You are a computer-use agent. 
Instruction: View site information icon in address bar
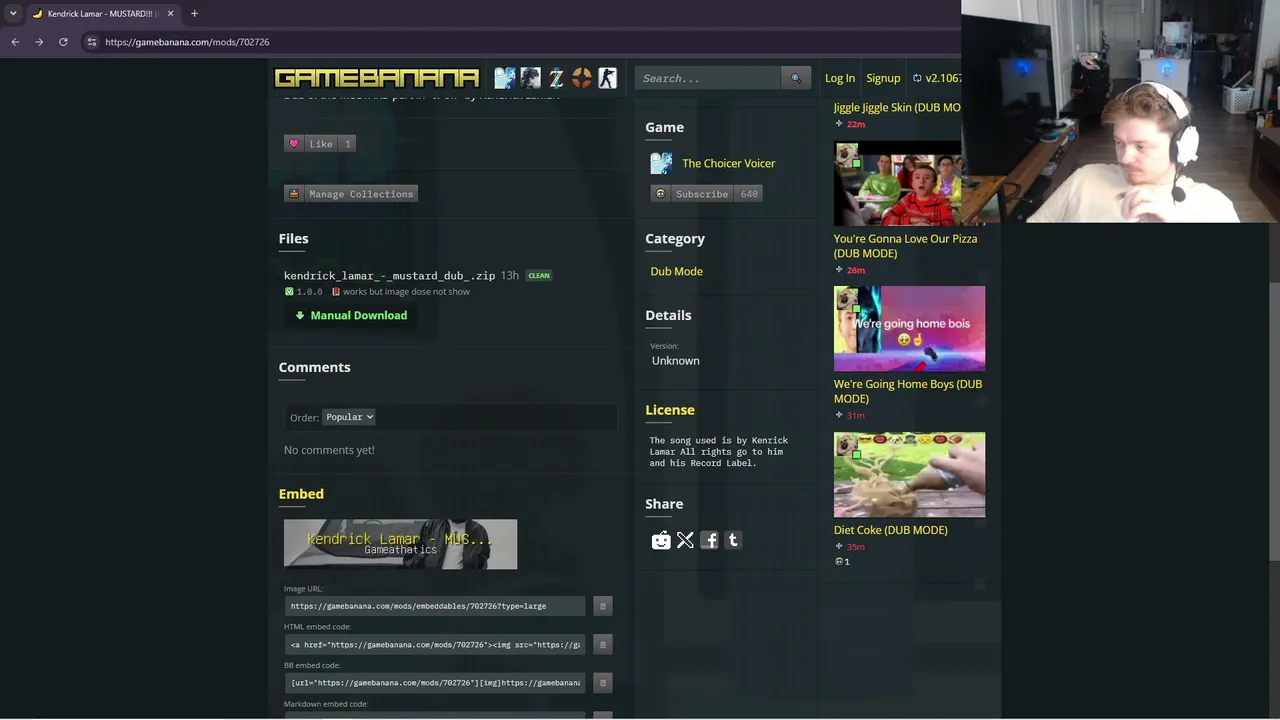[91, 42]
